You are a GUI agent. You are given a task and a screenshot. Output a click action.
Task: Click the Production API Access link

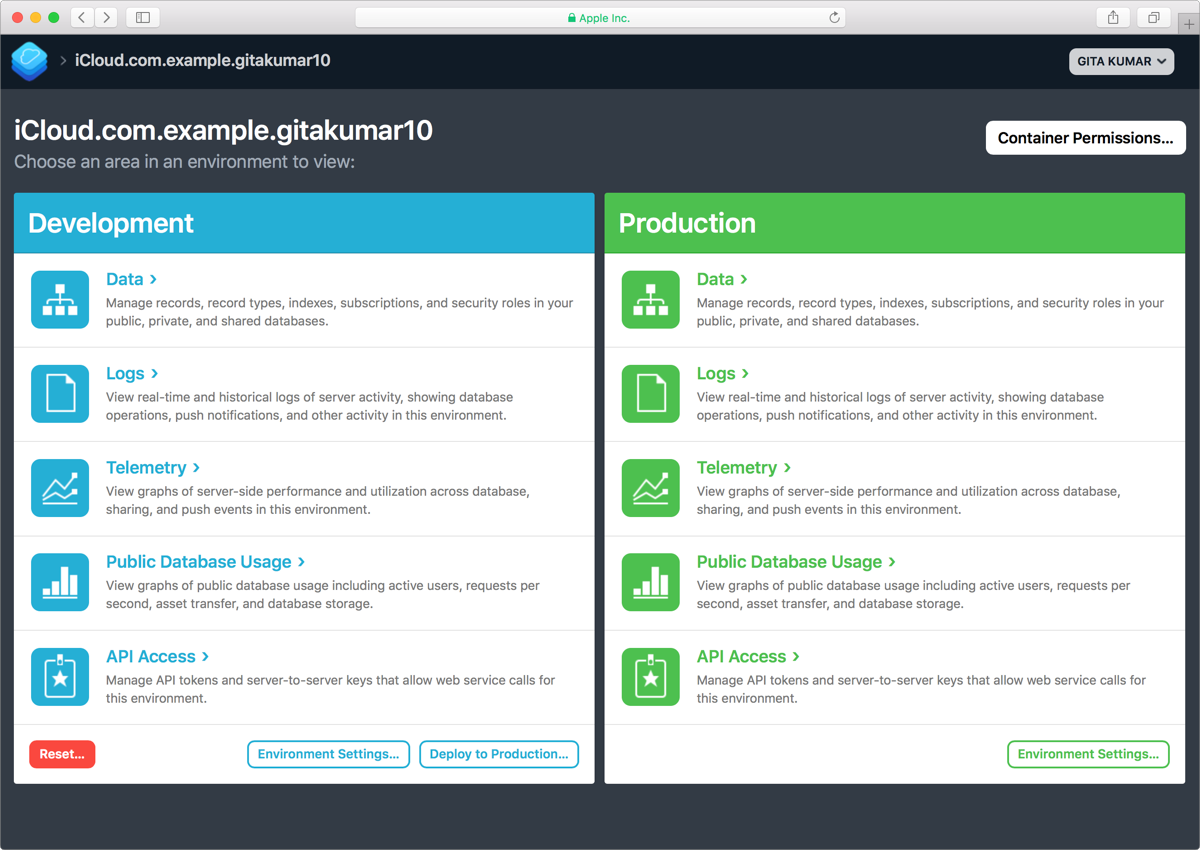click(748, 656)
